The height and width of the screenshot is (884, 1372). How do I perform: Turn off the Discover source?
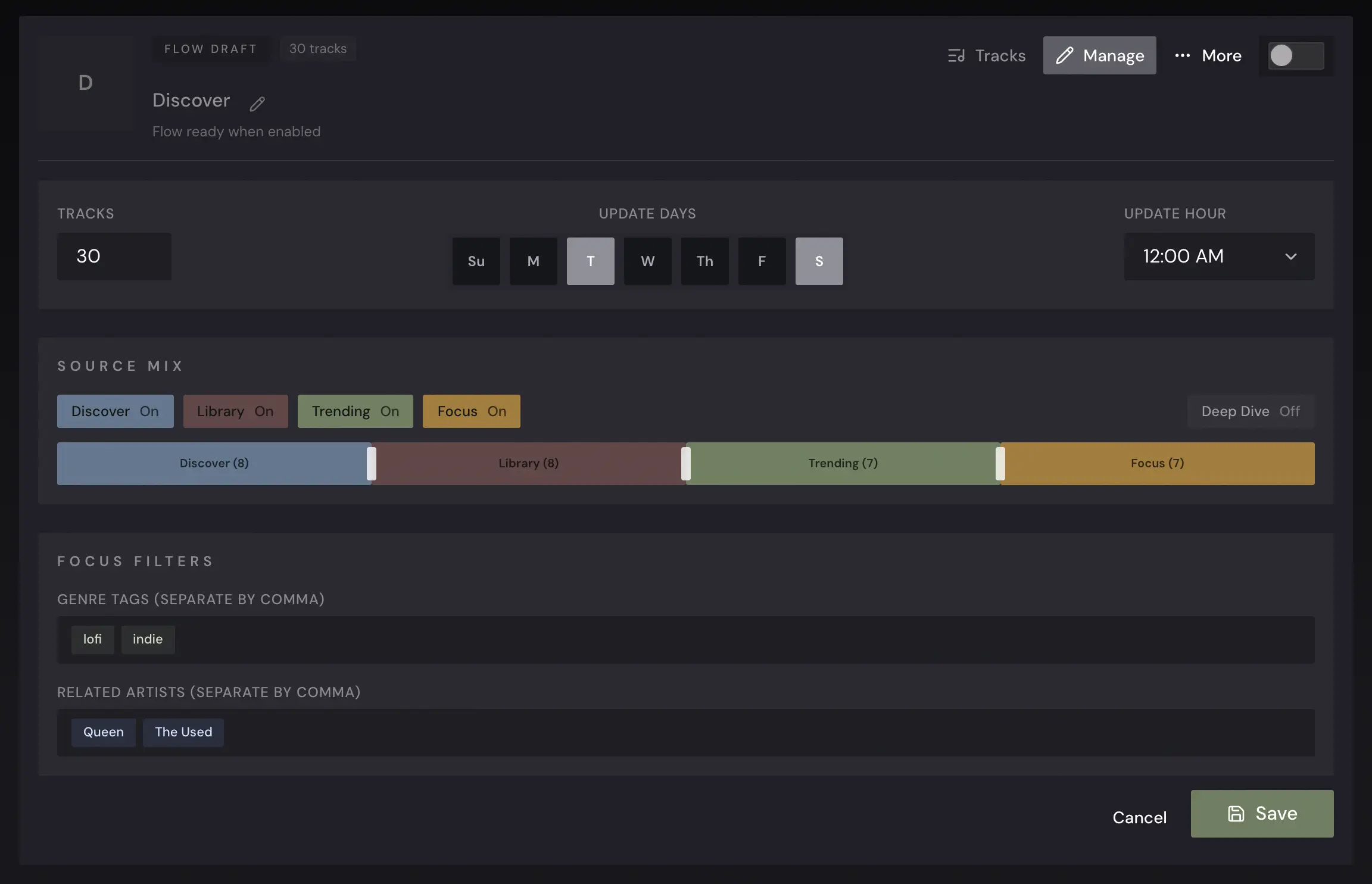point(116,411)
